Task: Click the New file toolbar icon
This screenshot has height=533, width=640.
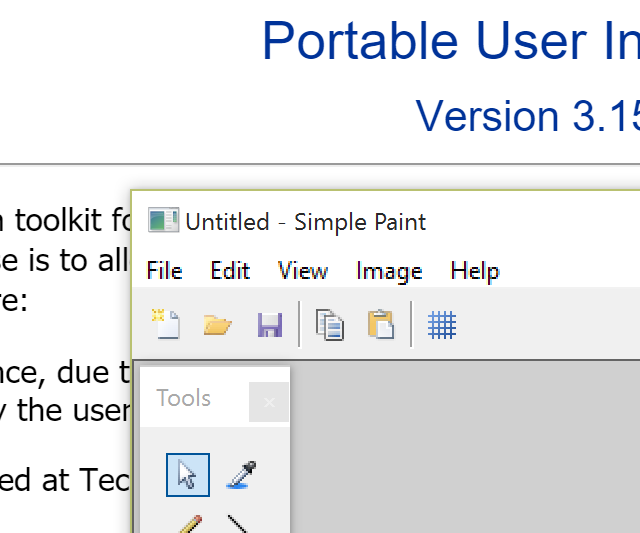Action: pos(165,324)
